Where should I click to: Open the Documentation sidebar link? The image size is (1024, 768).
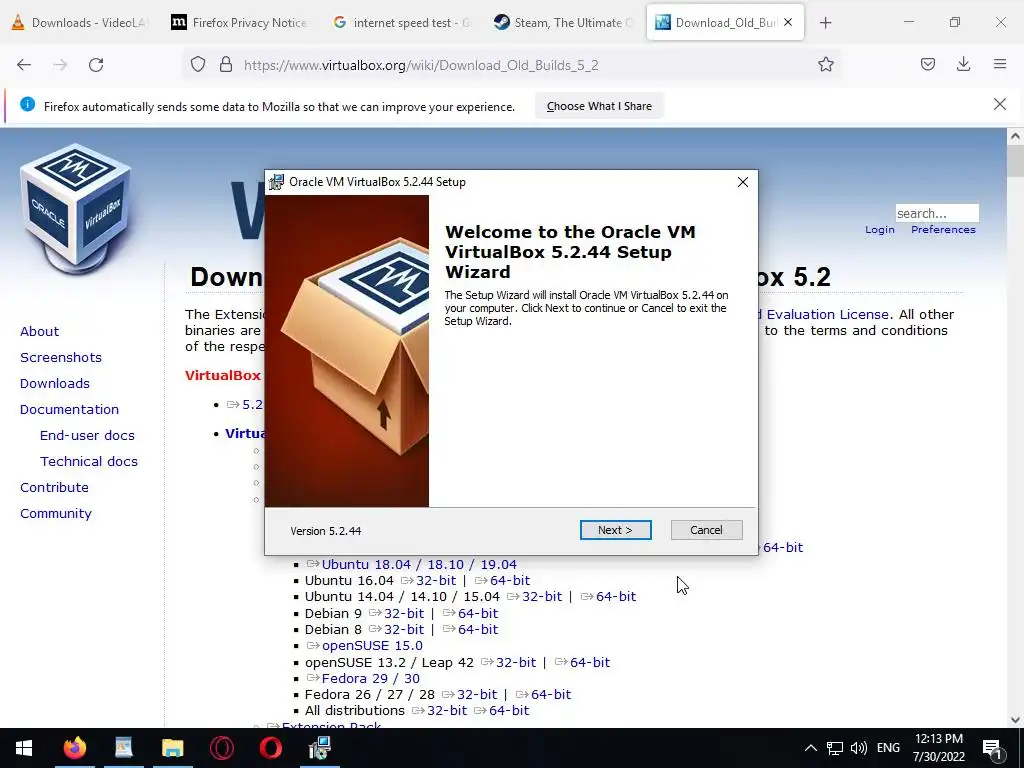(69, 409)
